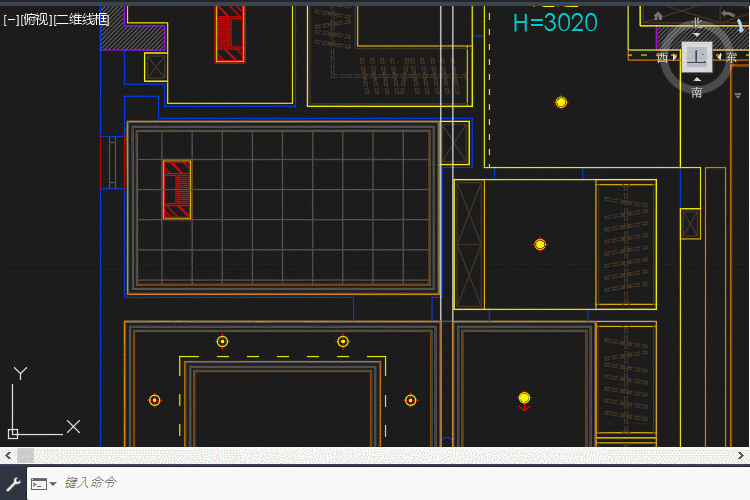The image size is (750, 500).
Task: Open the [俯视] view controls menu
Action: point(36,20)
